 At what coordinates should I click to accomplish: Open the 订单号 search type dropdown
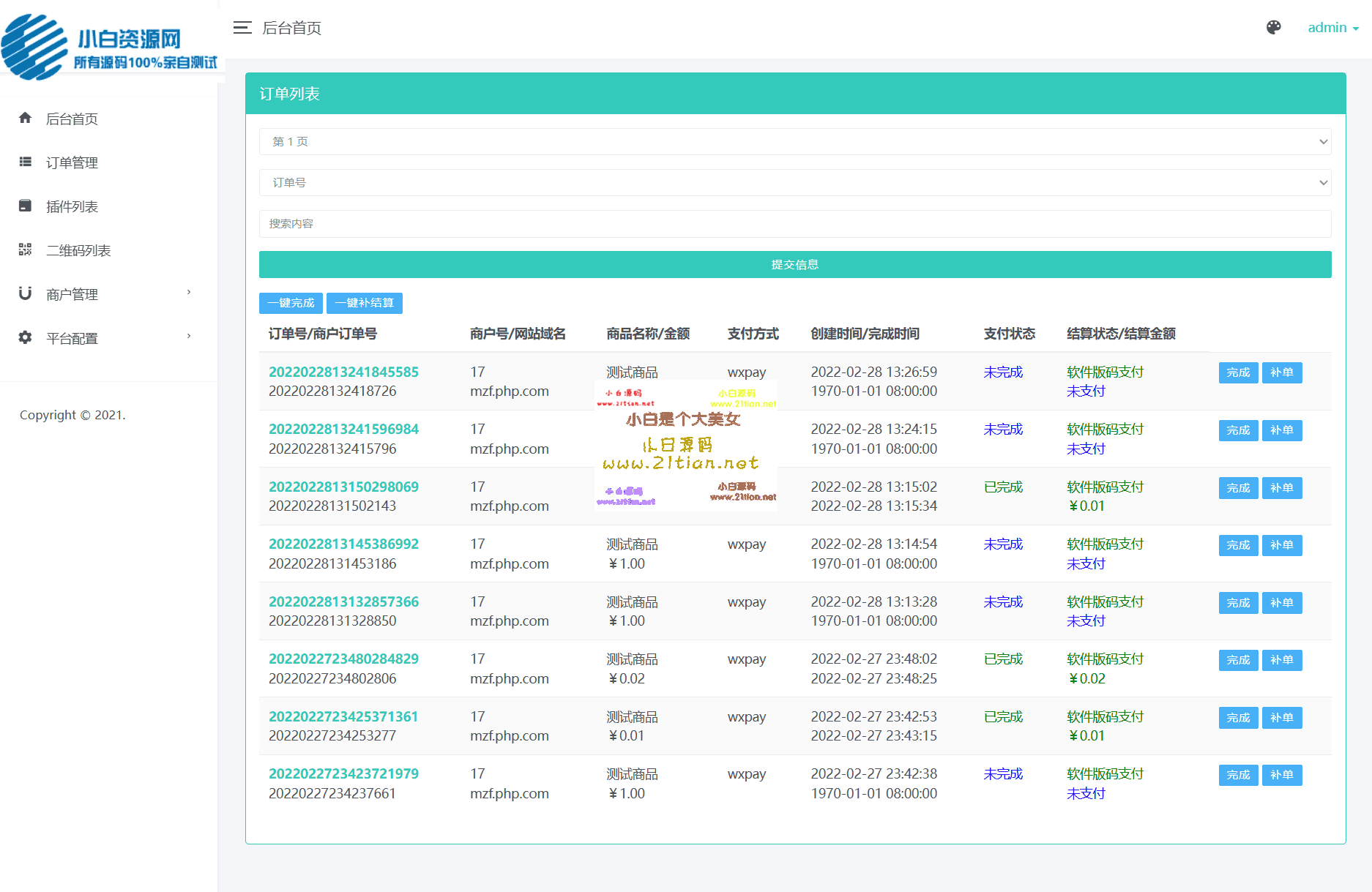tap(794, 183)
